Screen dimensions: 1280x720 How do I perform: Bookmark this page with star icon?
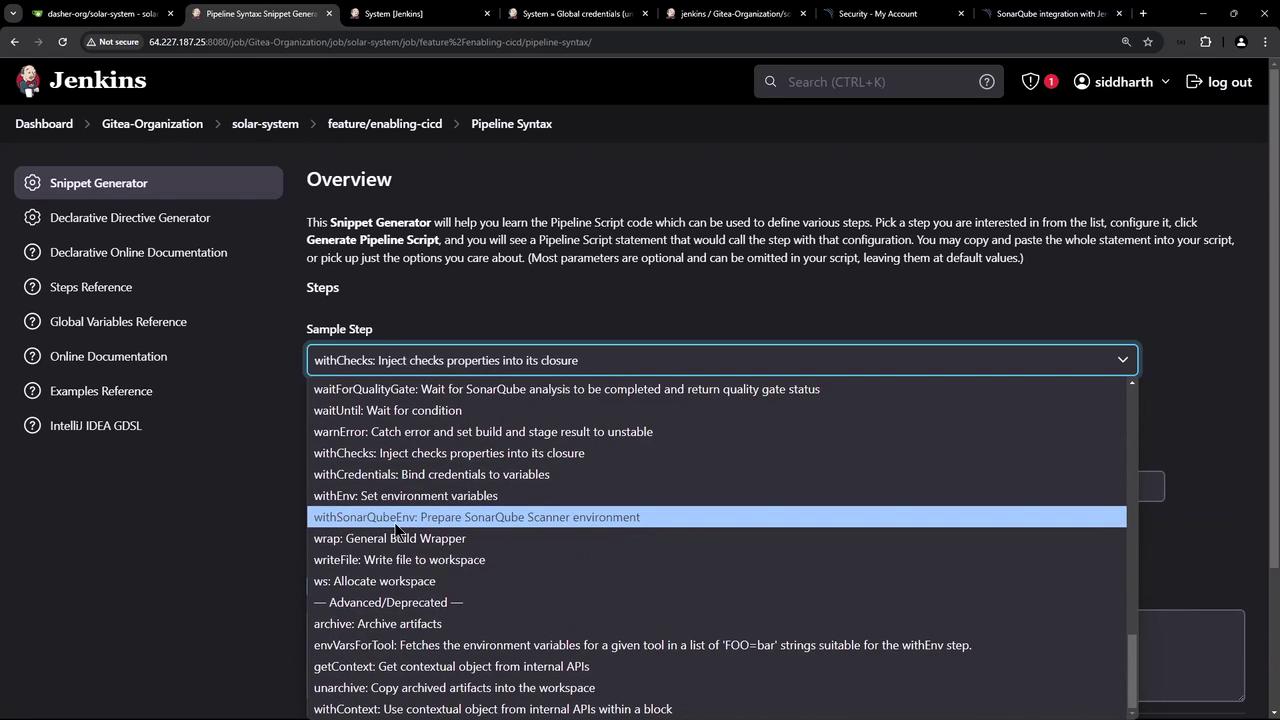point(1148,42)
